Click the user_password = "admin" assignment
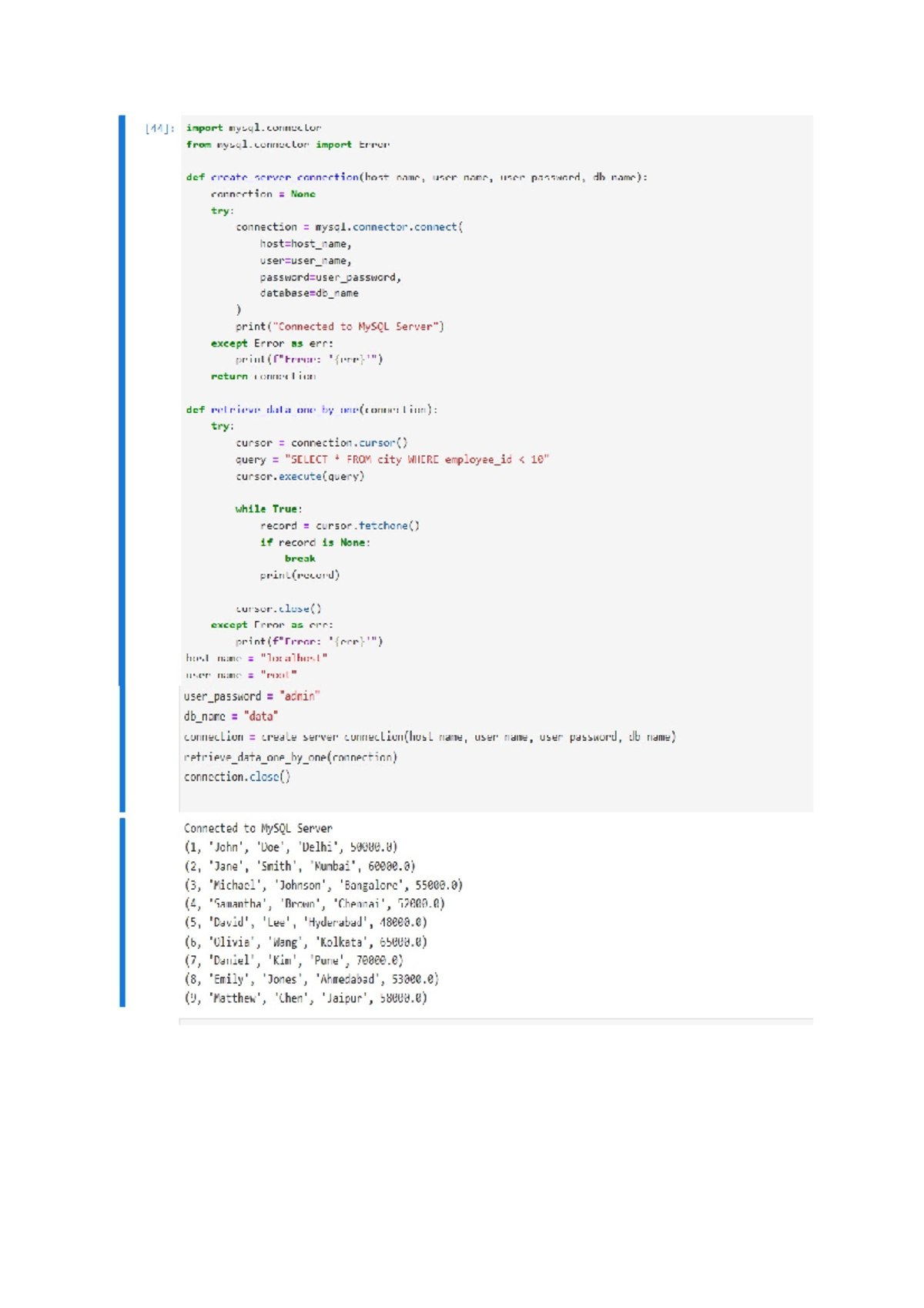Screen dimensions: 924x1308 pos(252,696)
